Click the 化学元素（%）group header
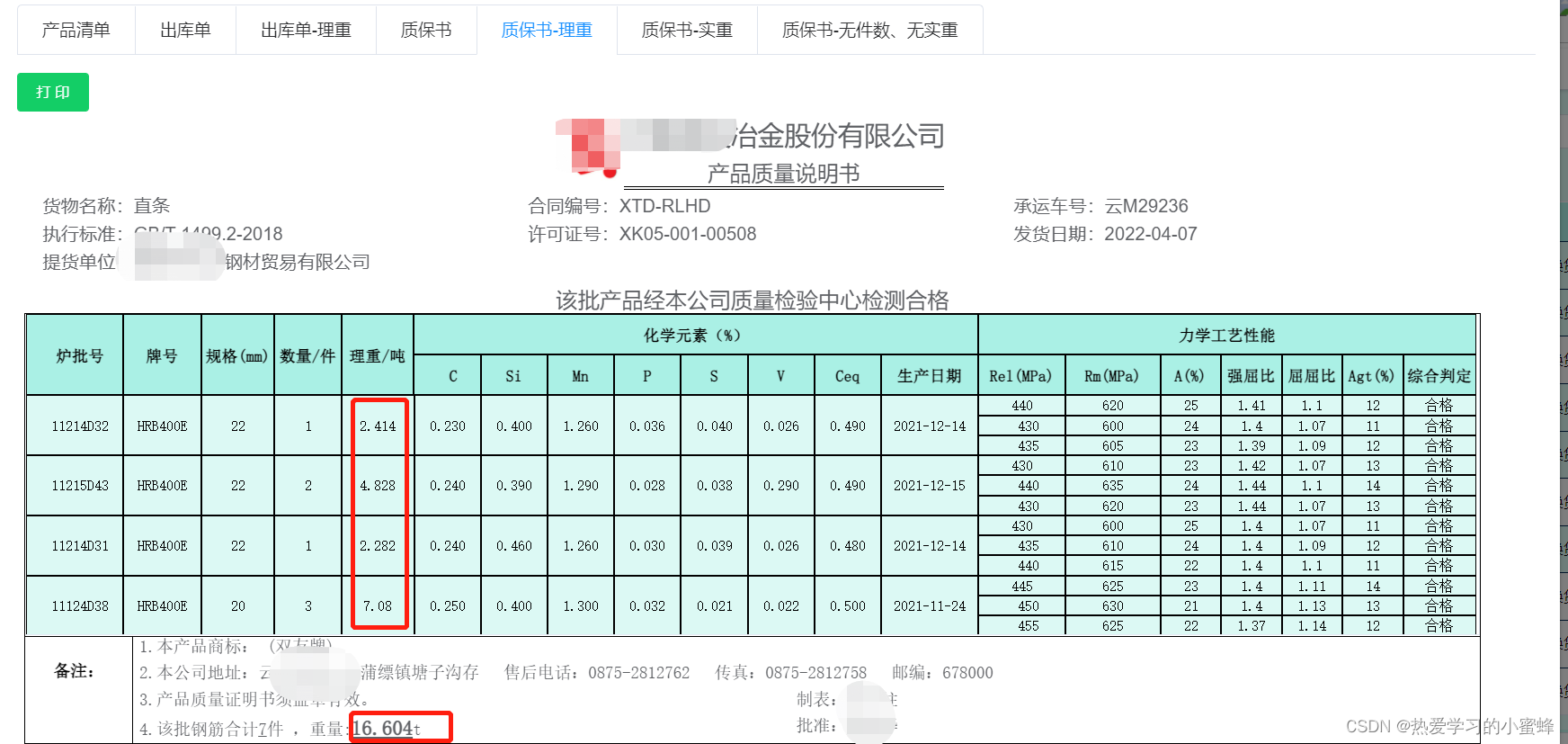 click(x=695, y=335)
